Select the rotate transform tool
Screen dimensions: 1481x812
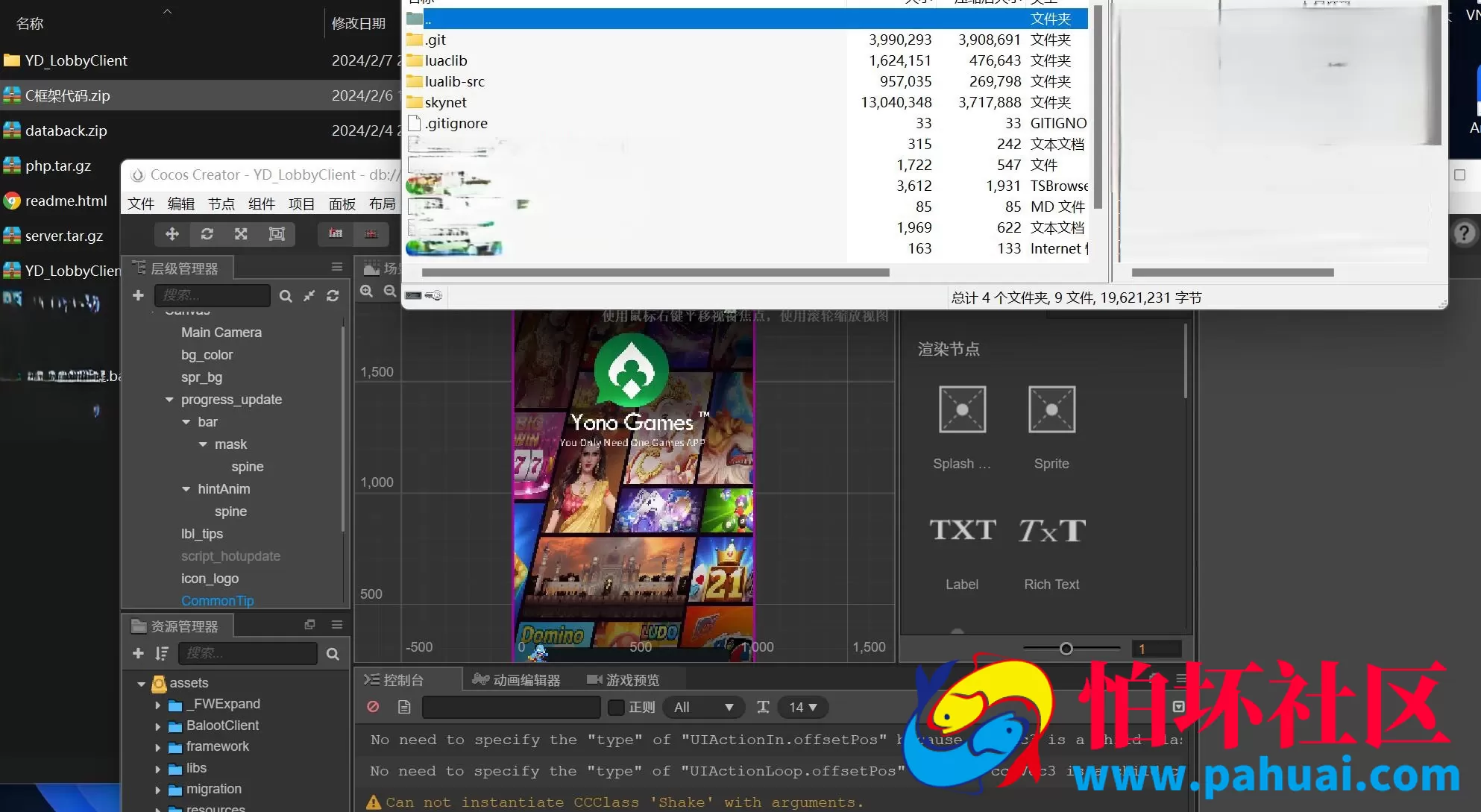coord(207,234)
